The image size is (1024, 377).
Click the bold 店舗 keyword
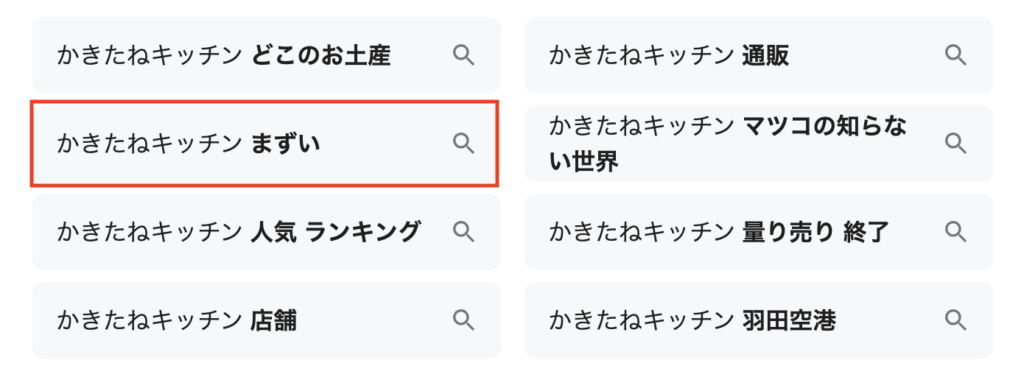(x=274, y=320)
